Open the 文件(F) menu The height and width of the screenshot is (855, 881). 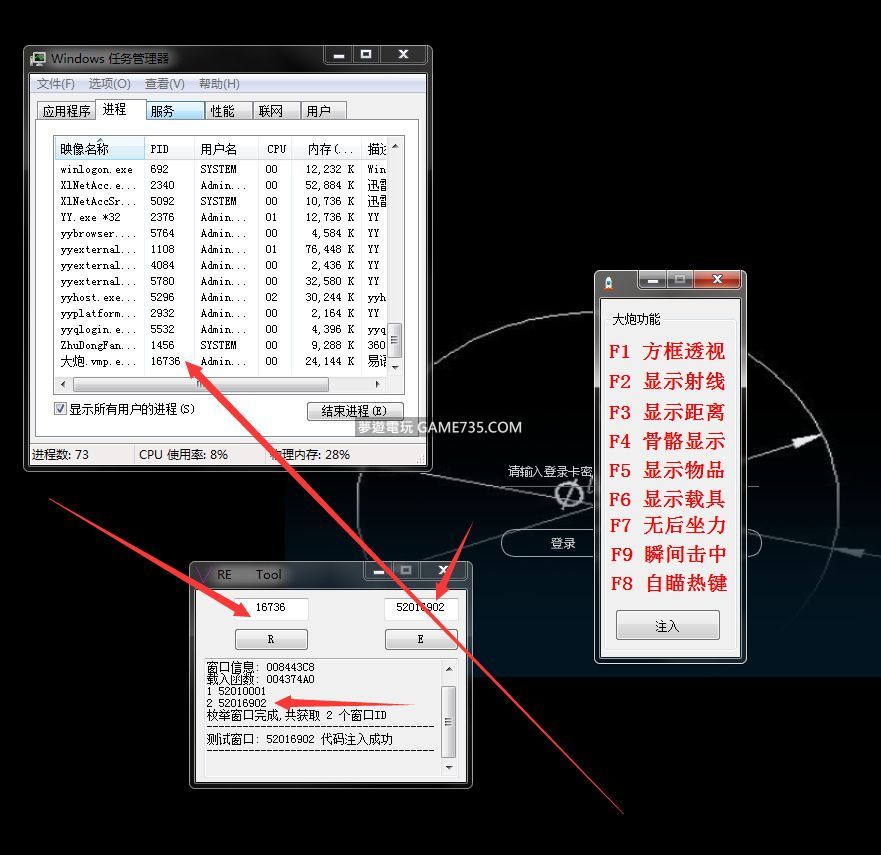coord(56,84)
